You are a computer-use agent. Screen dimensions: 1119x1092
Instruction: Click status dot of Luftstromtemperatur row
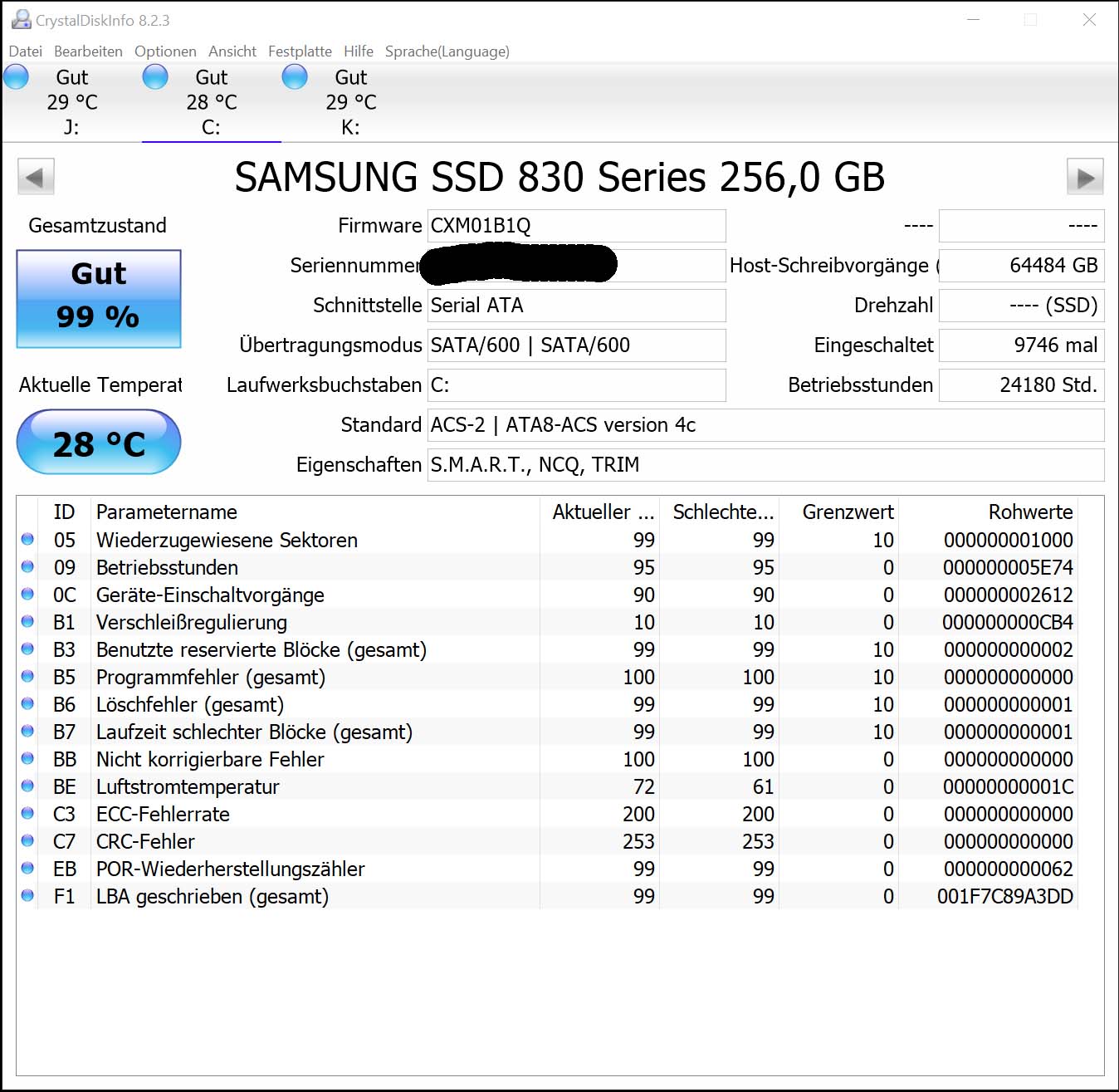point(27,786)
